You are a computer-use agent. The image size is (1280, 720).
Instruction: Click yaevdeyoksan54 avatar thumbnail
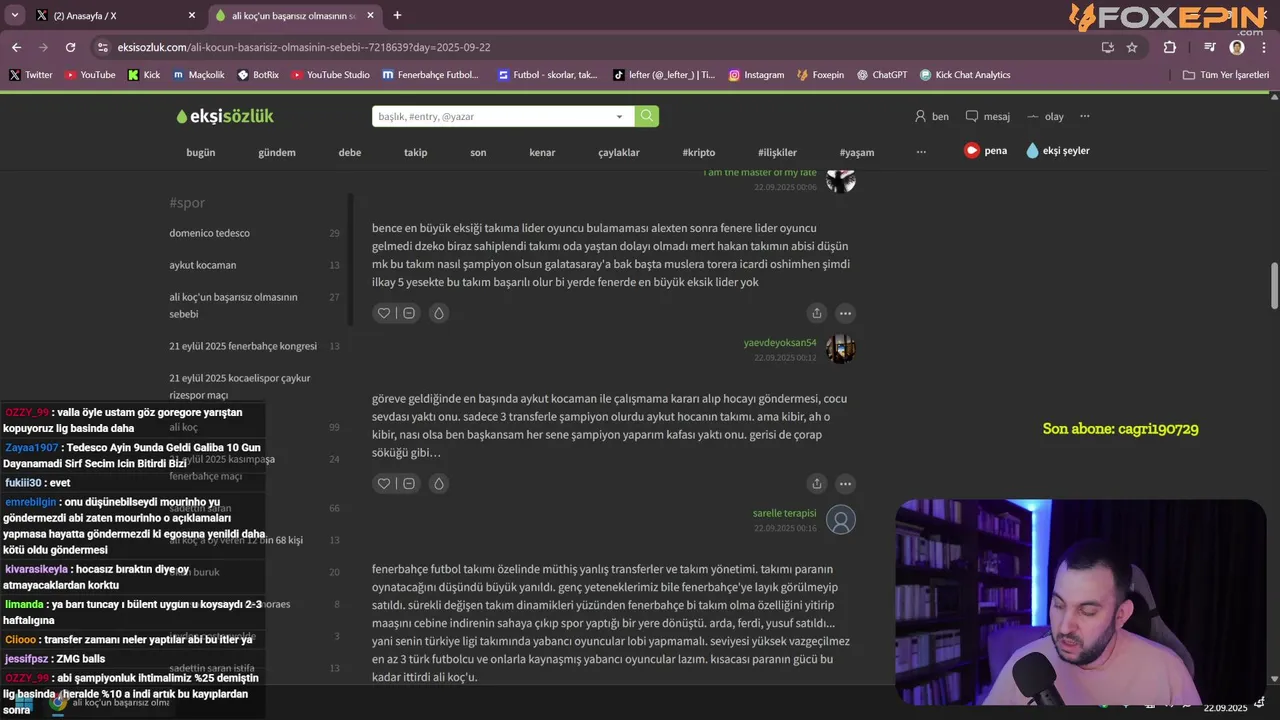coord(841,349)
